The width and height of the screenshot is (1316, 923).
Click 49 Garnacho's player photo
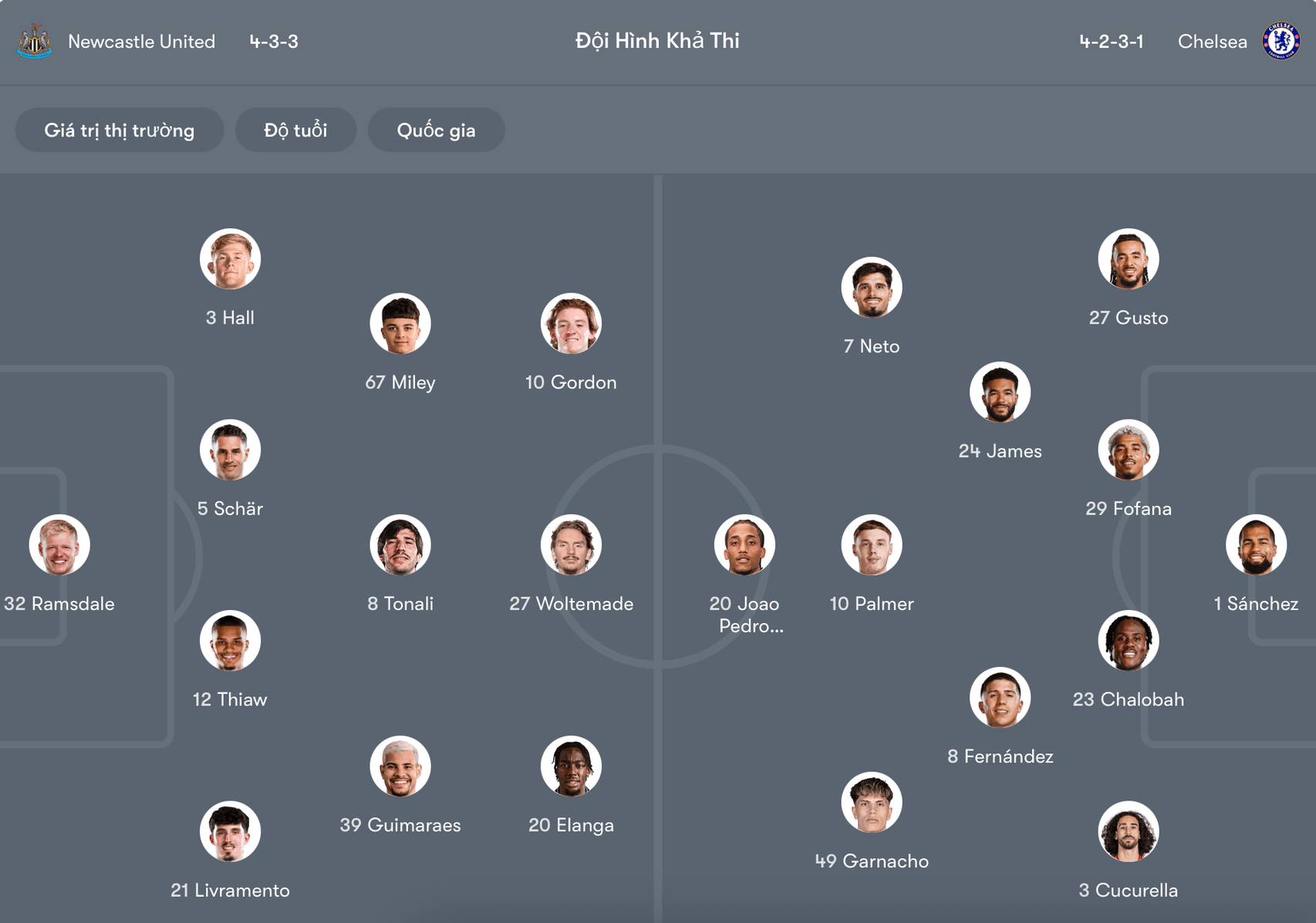click(x=871, y=802)
